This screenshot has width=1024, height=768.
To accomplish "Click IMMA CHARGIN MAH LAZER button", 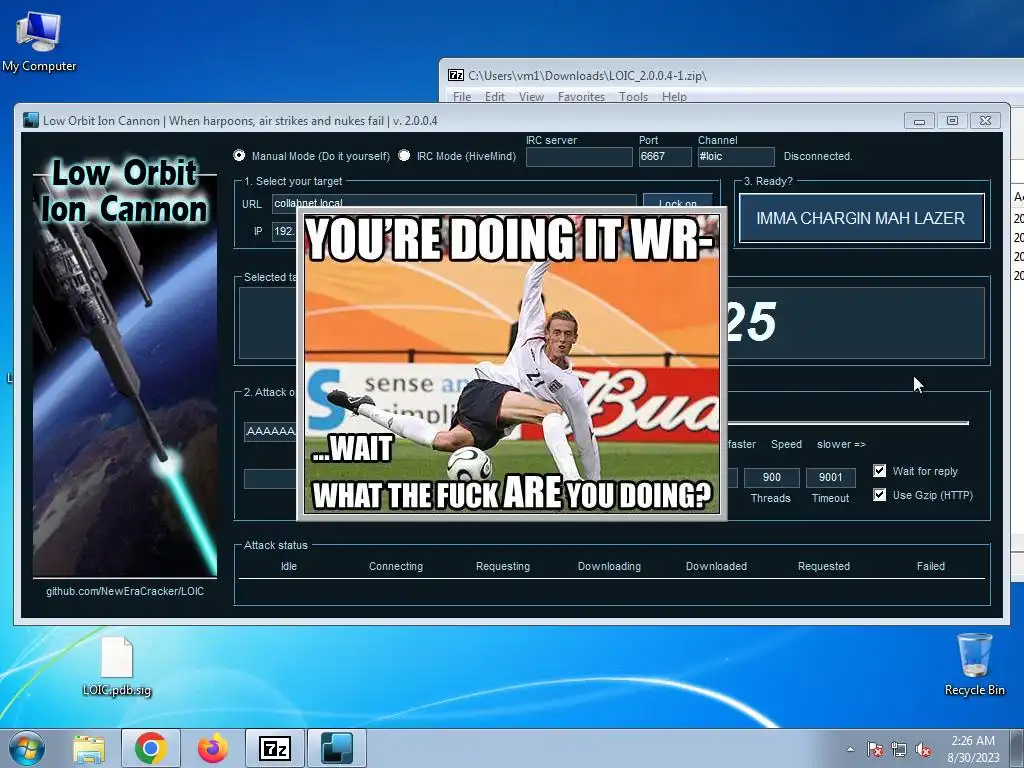I will (861, 218).
